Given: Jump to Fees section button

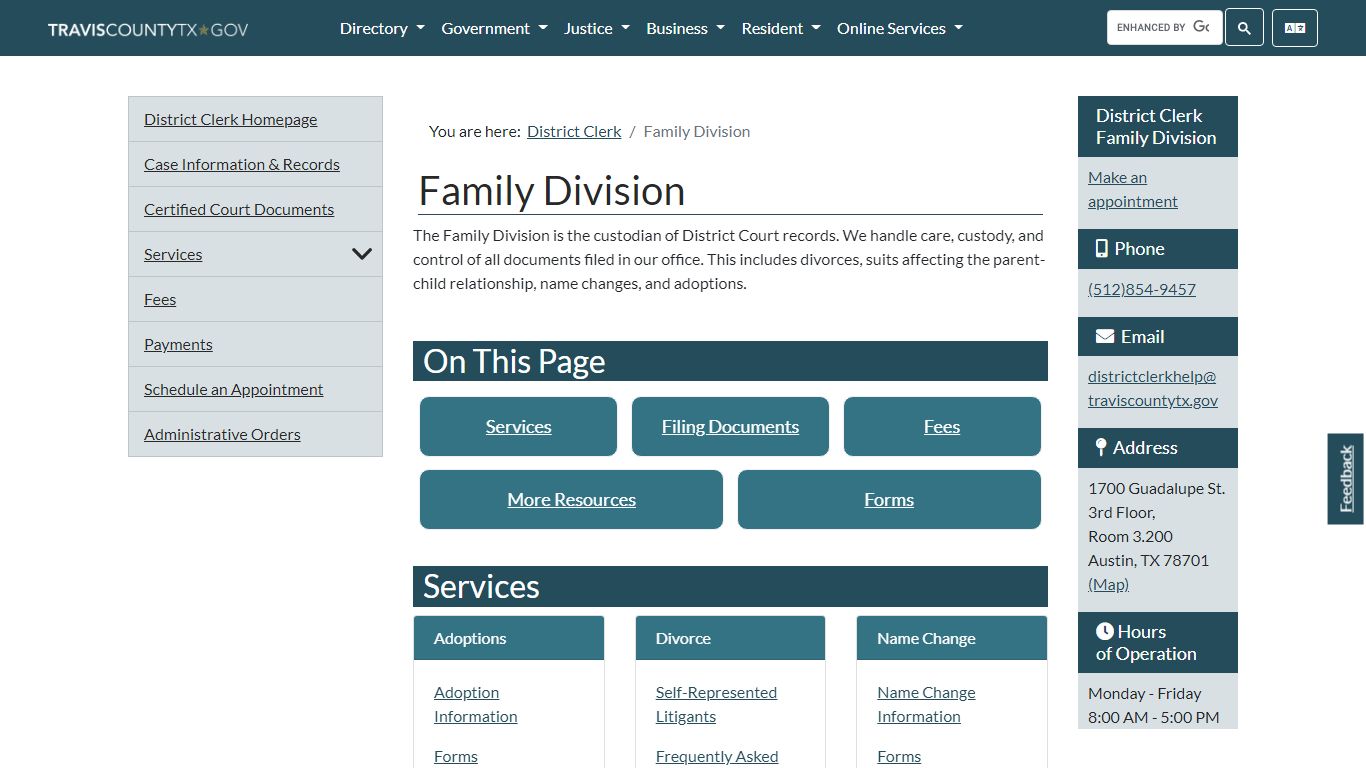Looking at the screenshot, I should point(942,426).
